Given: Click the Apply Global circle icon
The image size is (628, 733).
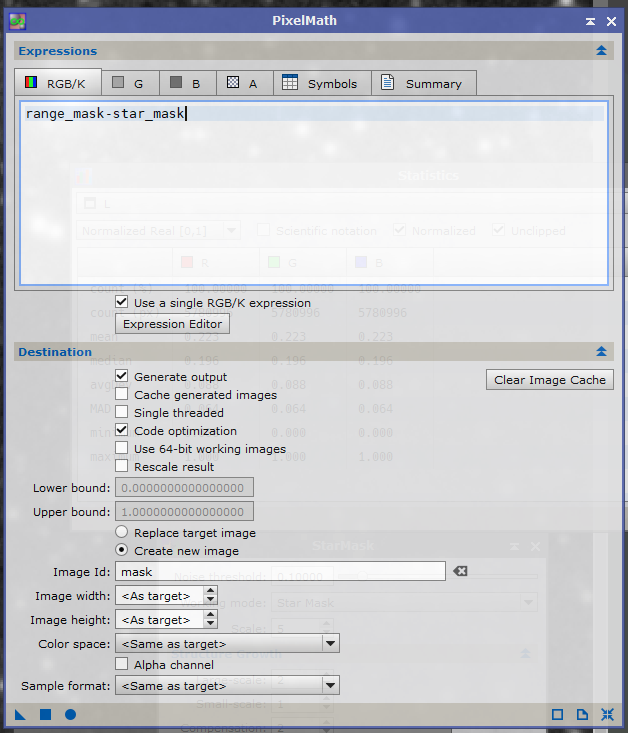Looking at the screenshot, I should (x=71, y=714).
